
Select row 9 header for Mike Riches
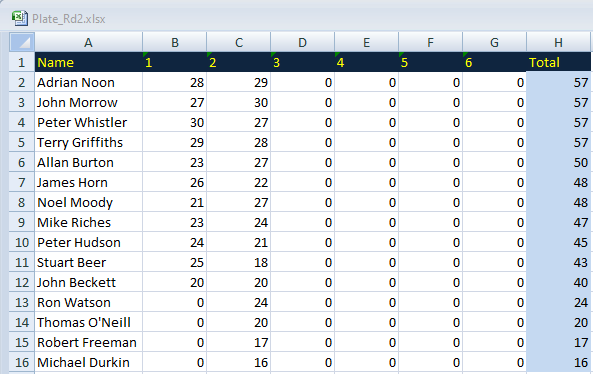click(22, 222)
